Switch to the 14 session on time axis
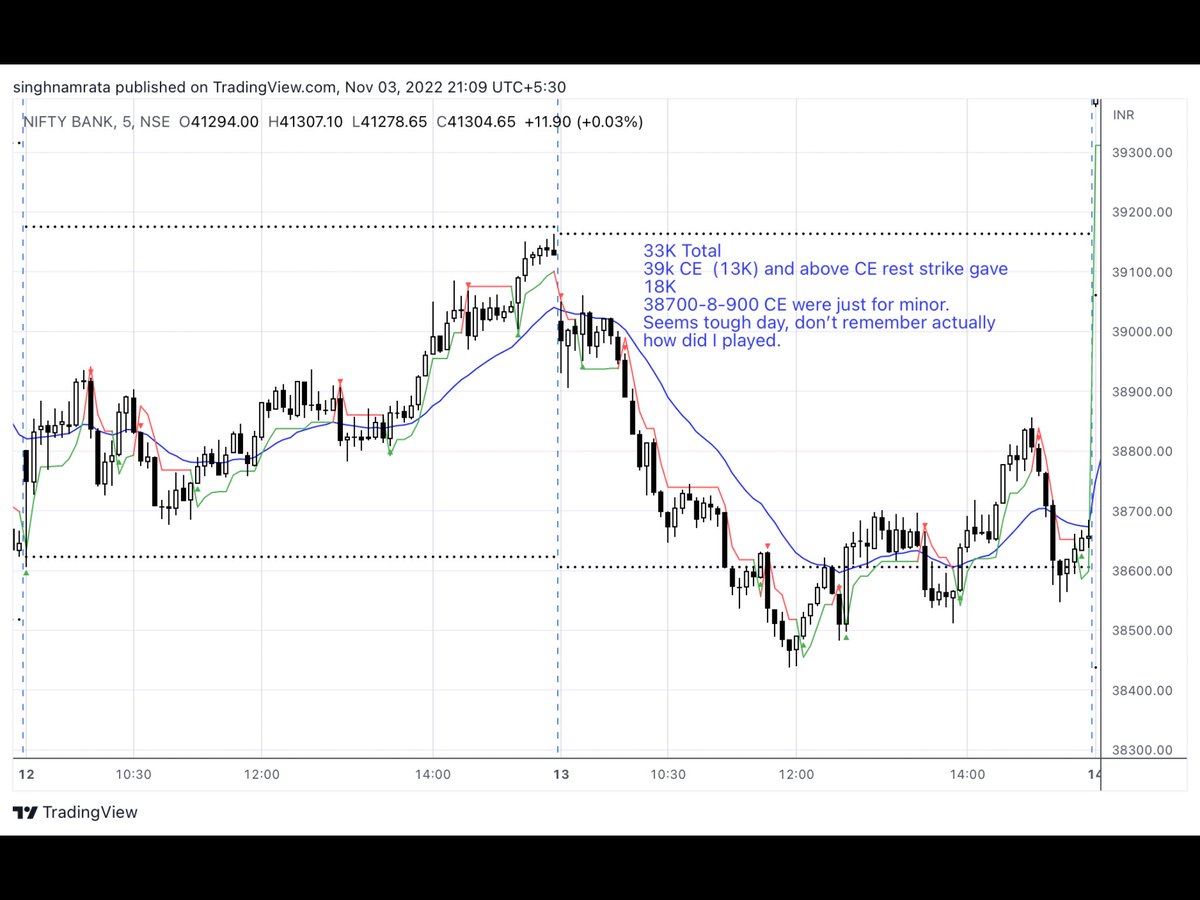Image resolution: width=1200 pixels, height=900 pixels. [1093, 775]
